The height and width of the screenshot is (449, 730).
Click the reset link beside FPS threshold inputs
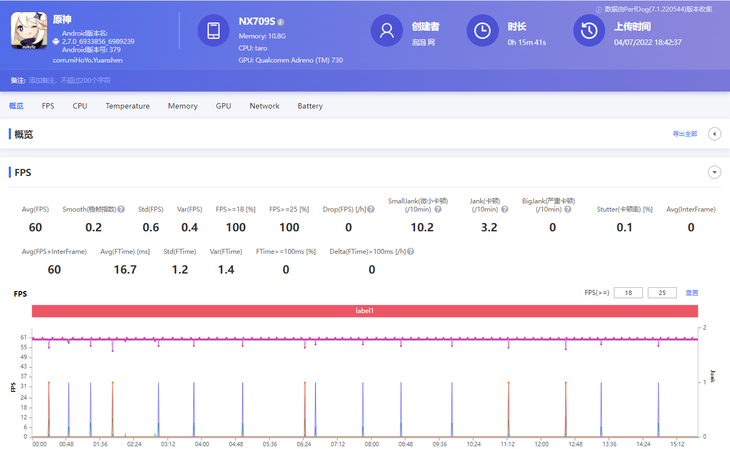(692, 293)
